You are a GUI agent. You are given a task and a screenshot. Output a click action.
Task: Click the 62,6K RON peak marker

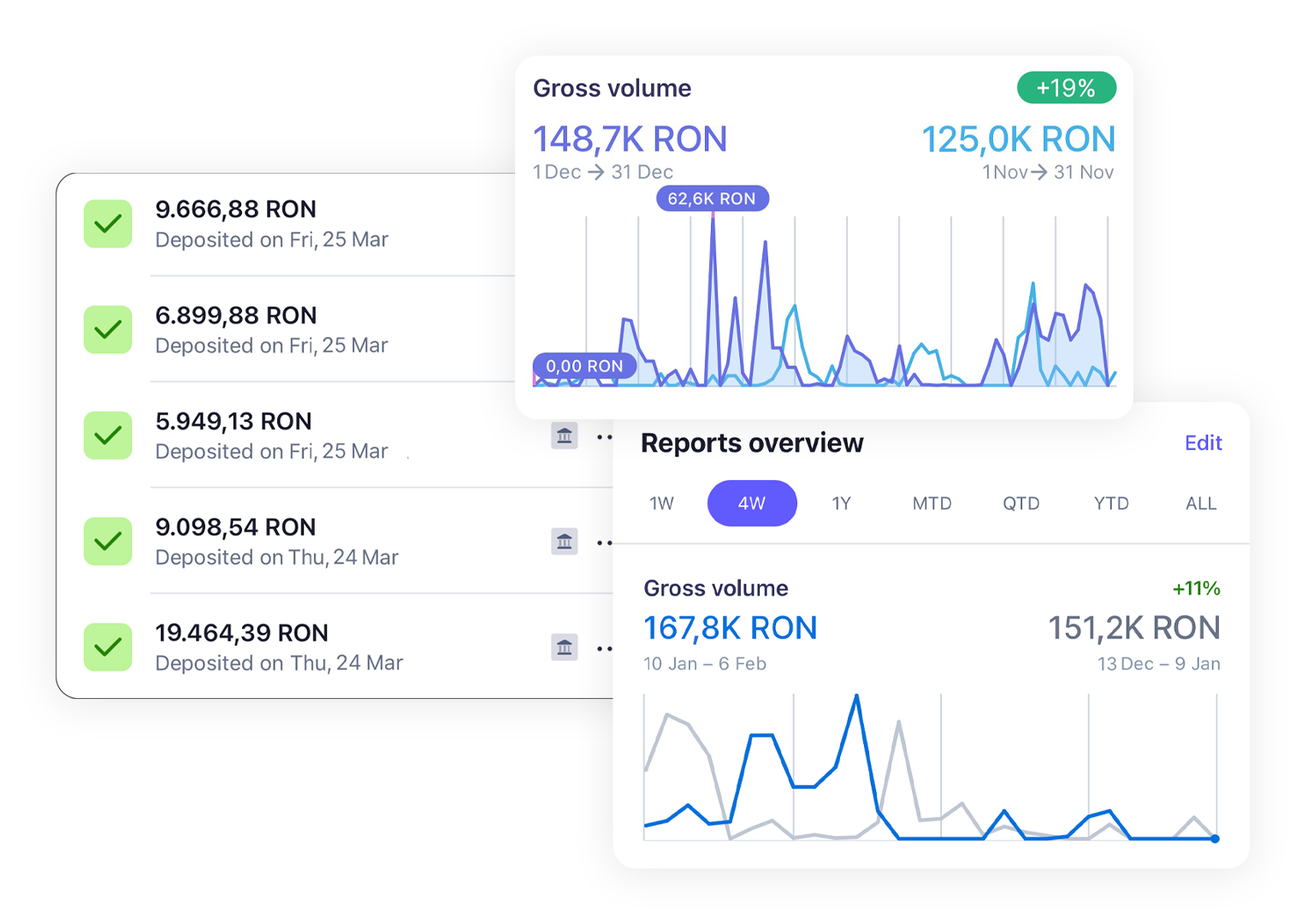[713, 198]
